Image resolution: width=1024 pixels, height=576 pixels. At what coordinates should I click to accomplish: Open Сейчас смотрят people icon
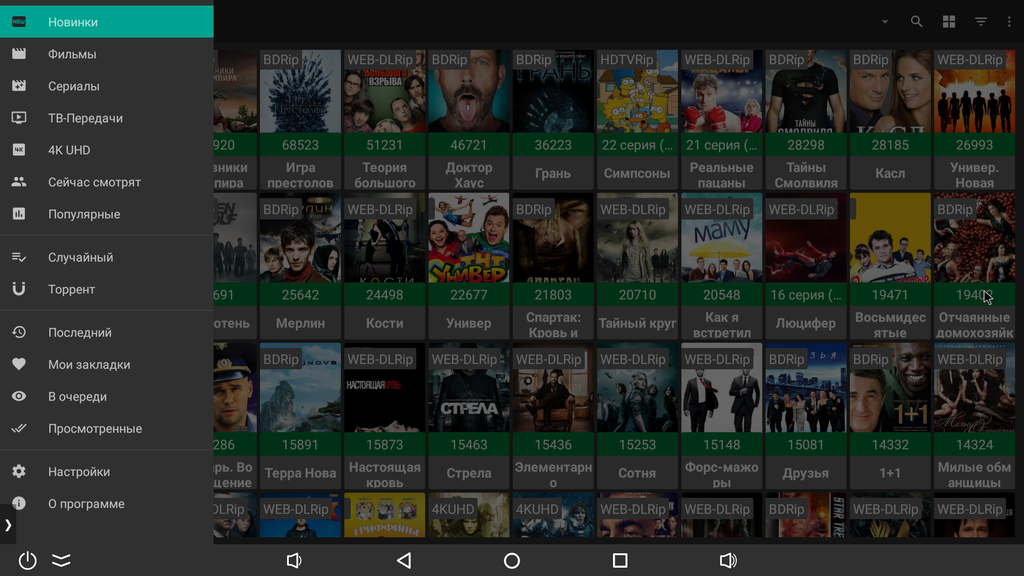pos(19,182)
